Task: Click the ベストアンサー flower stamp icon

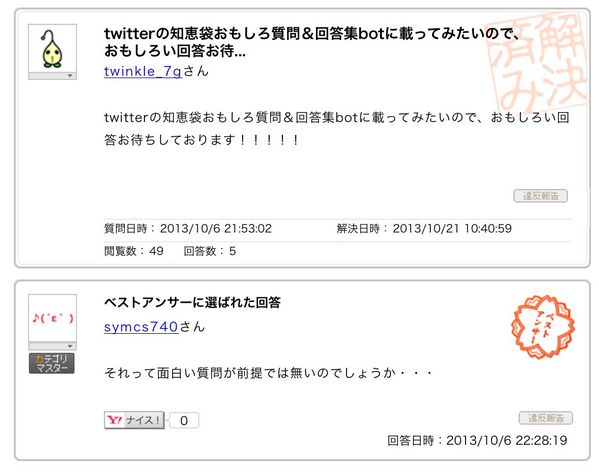Action: pos(543,327)
